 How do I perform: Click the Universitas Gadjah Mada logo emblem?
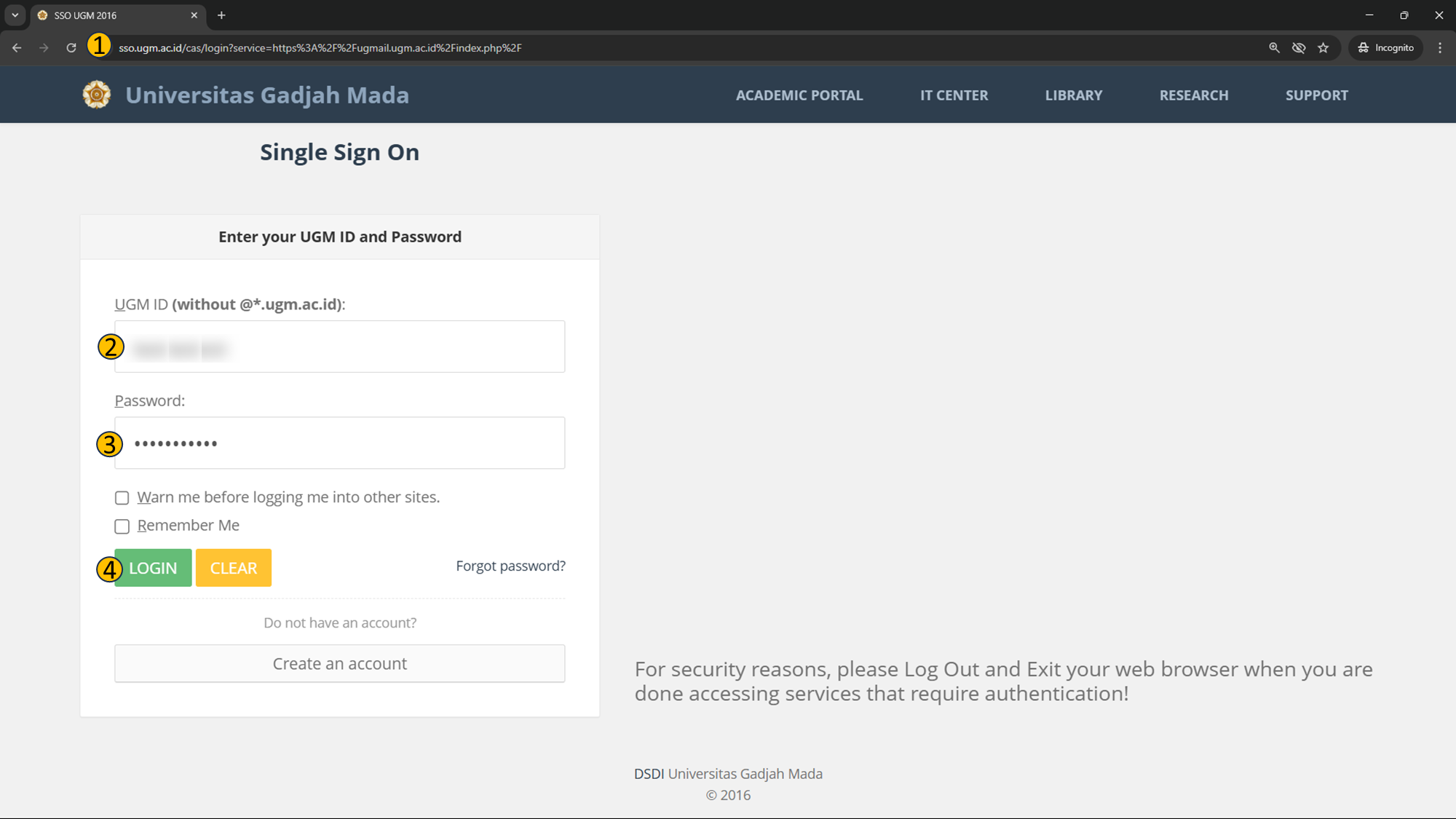point(97,95)
